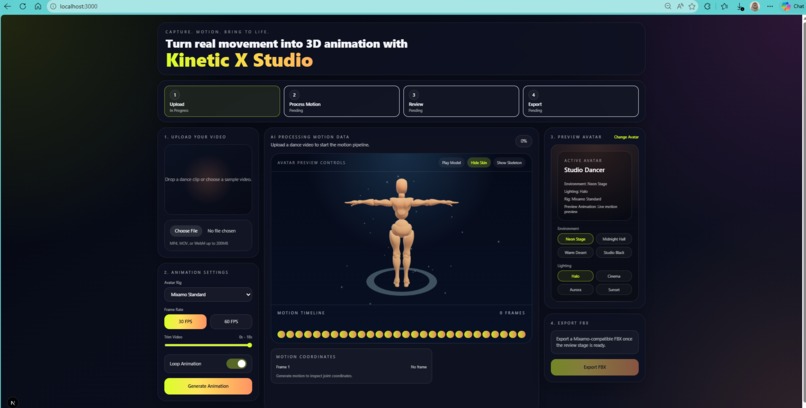Select the 60 FPS frame rate
Viewport: 806px width, 408px height.
[x=231, y=322]
